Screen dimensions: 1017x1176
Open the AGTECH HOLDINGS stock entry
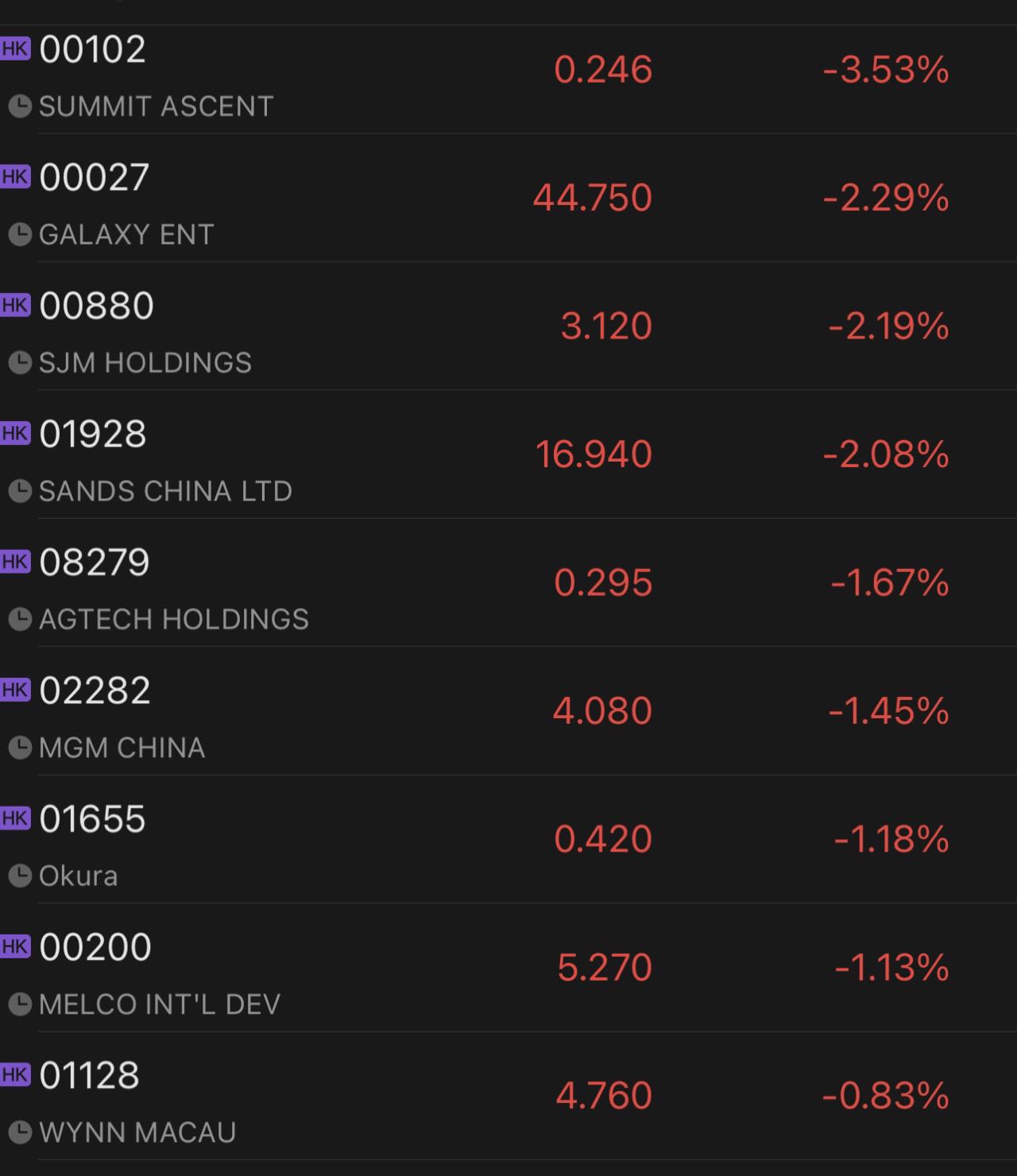(x=508, y=582)
